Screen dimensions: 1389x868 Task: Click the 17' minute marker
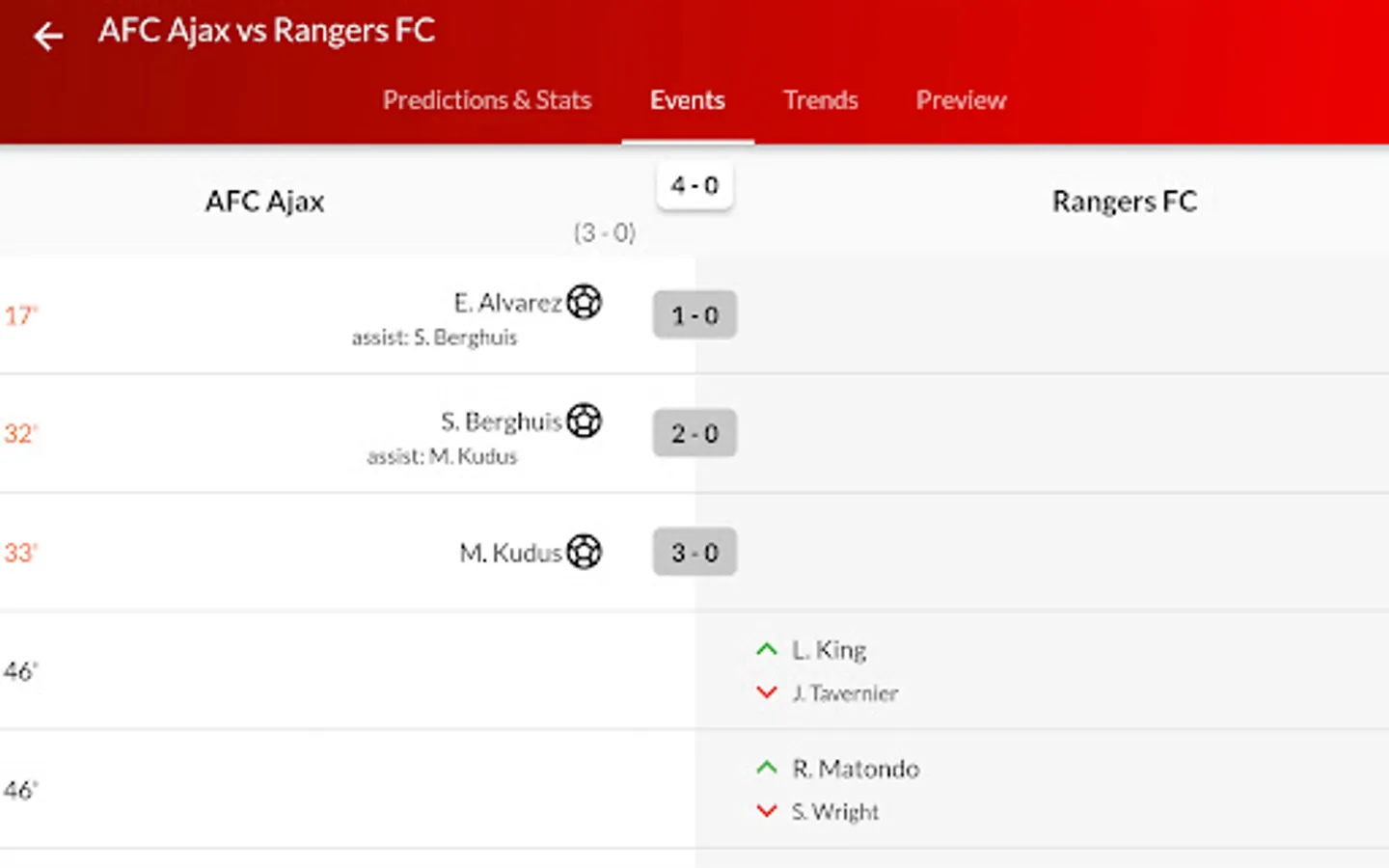pyautogui.click(x=20, y=316)
